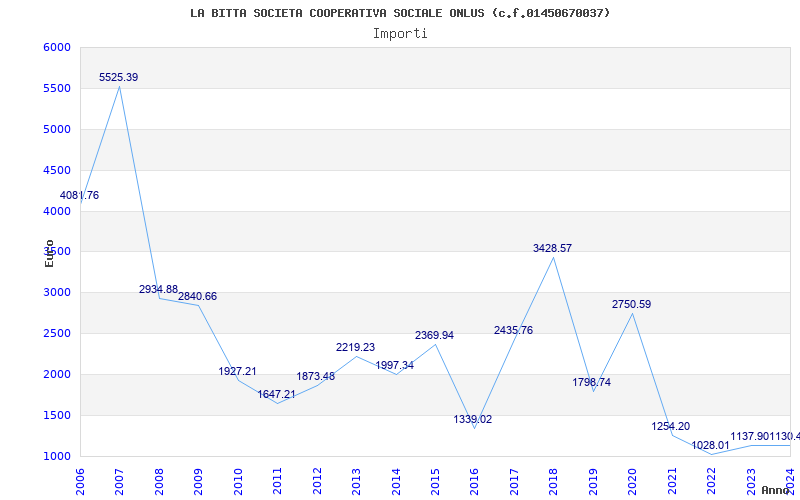Click the 2017 x-axis year label
The width and height of the screenshot is (800, 500).
[x=514, y=482]
